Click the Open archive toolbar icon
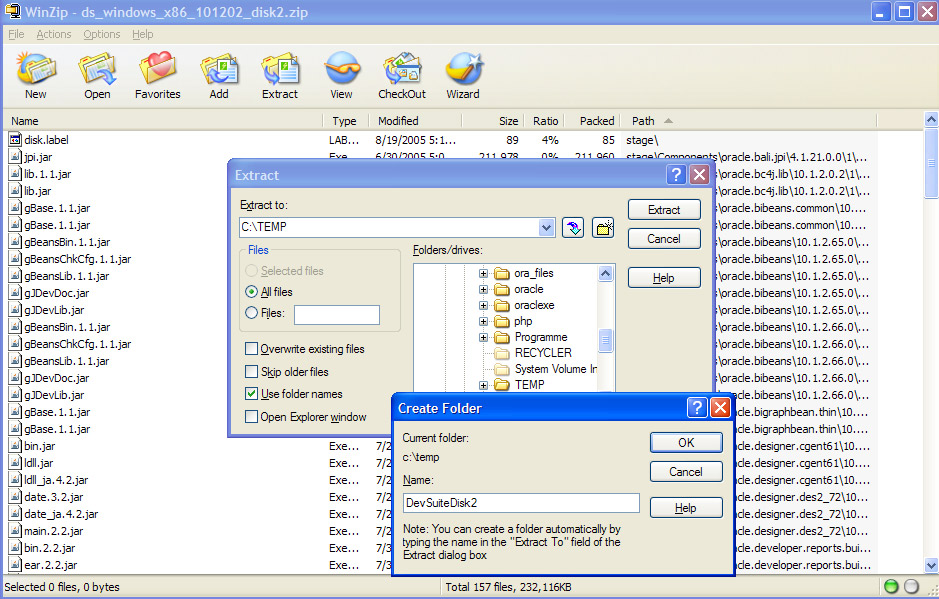The height and width of the screenshot is (599, 939). tap(97, 75)
